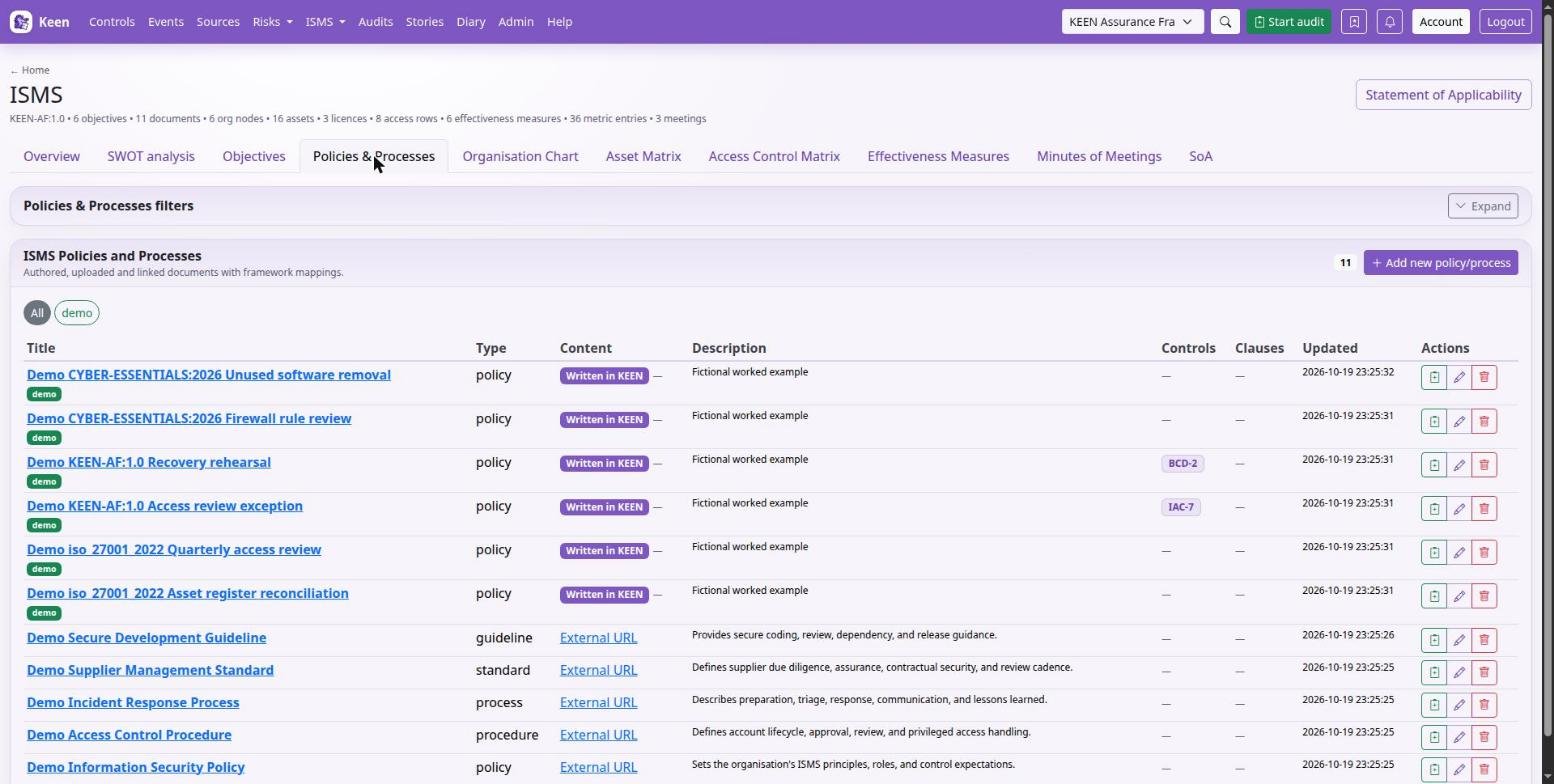The width and height of the screenshot is (1554, 784).
Task: Switch to the Effectiveness Measures tab
Action: (x=938, y=156)
